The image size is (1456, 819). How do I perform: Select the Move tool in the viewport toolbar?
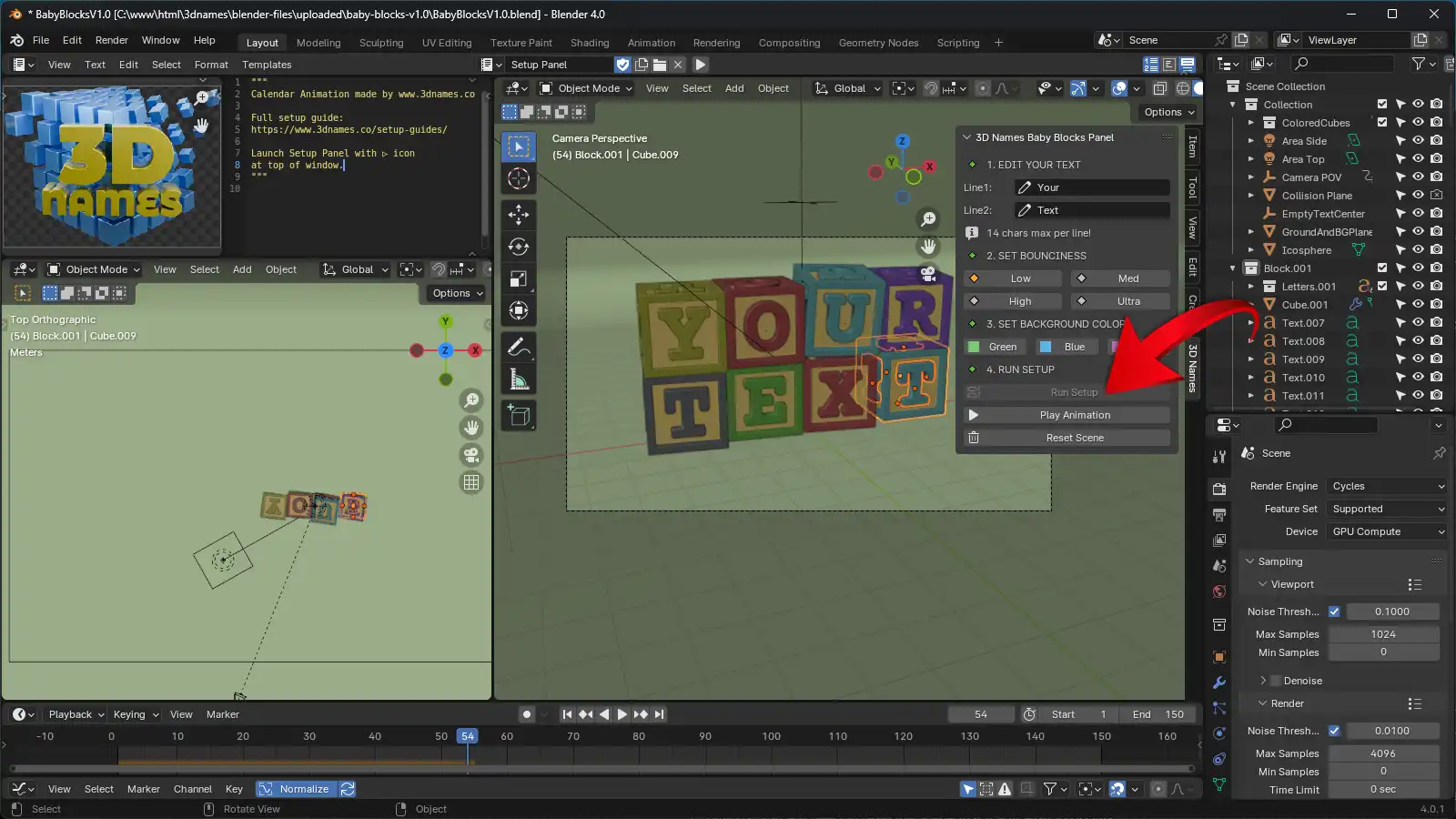click(x=519, y=216)
